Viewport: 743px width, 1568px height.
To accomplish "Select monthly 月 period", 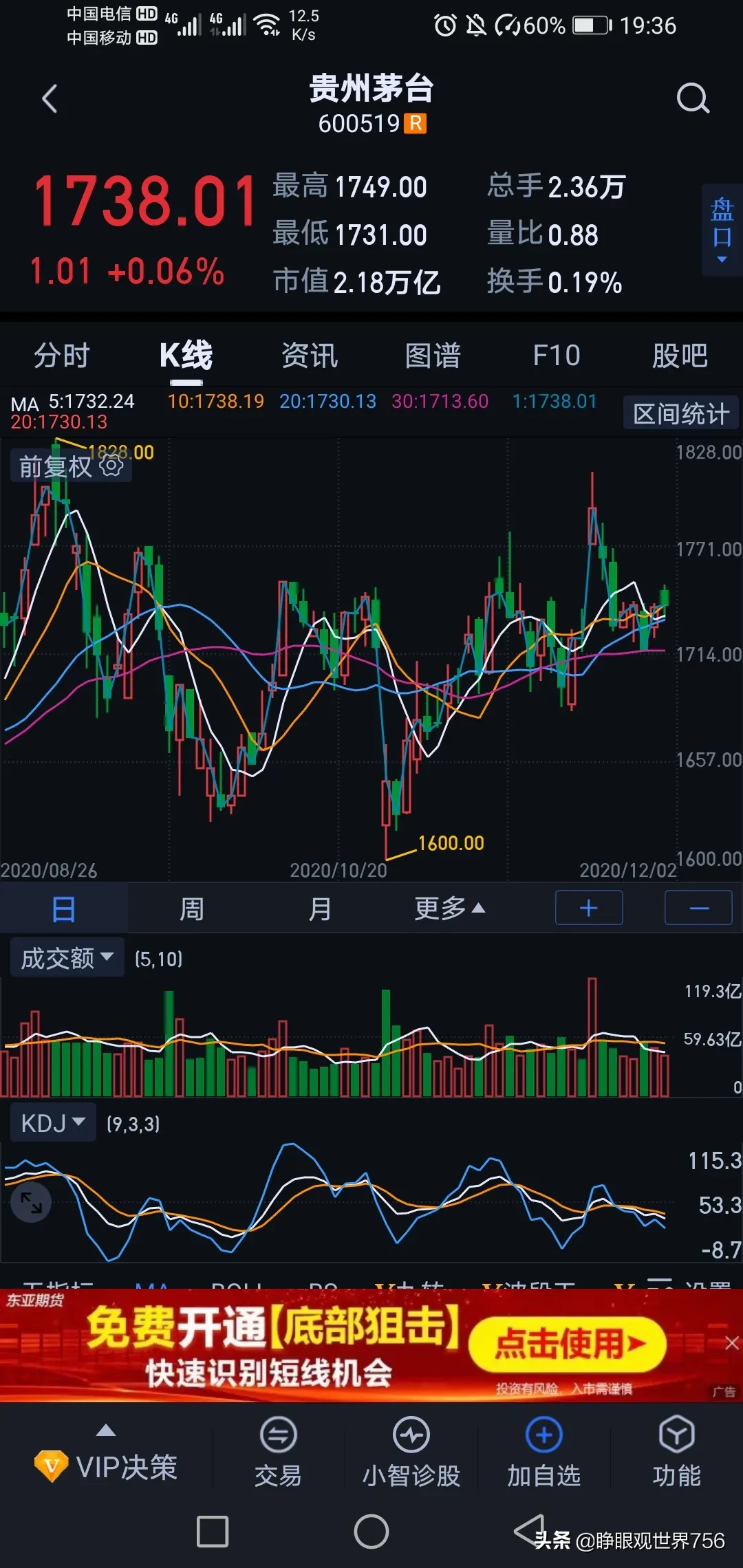I will [x=319, y=908].
